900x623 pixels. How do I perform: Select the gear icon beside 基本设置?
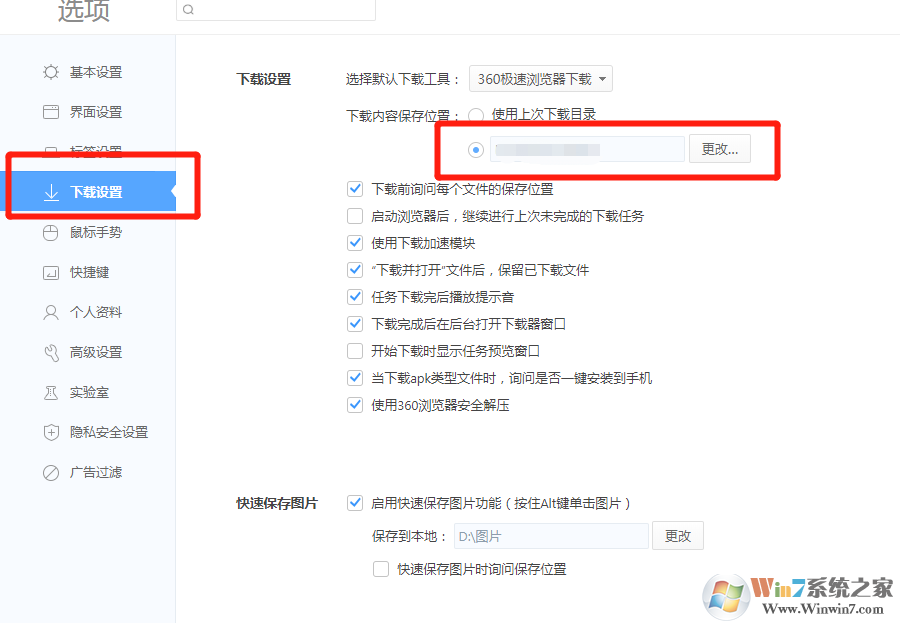(x=52, y=72)
